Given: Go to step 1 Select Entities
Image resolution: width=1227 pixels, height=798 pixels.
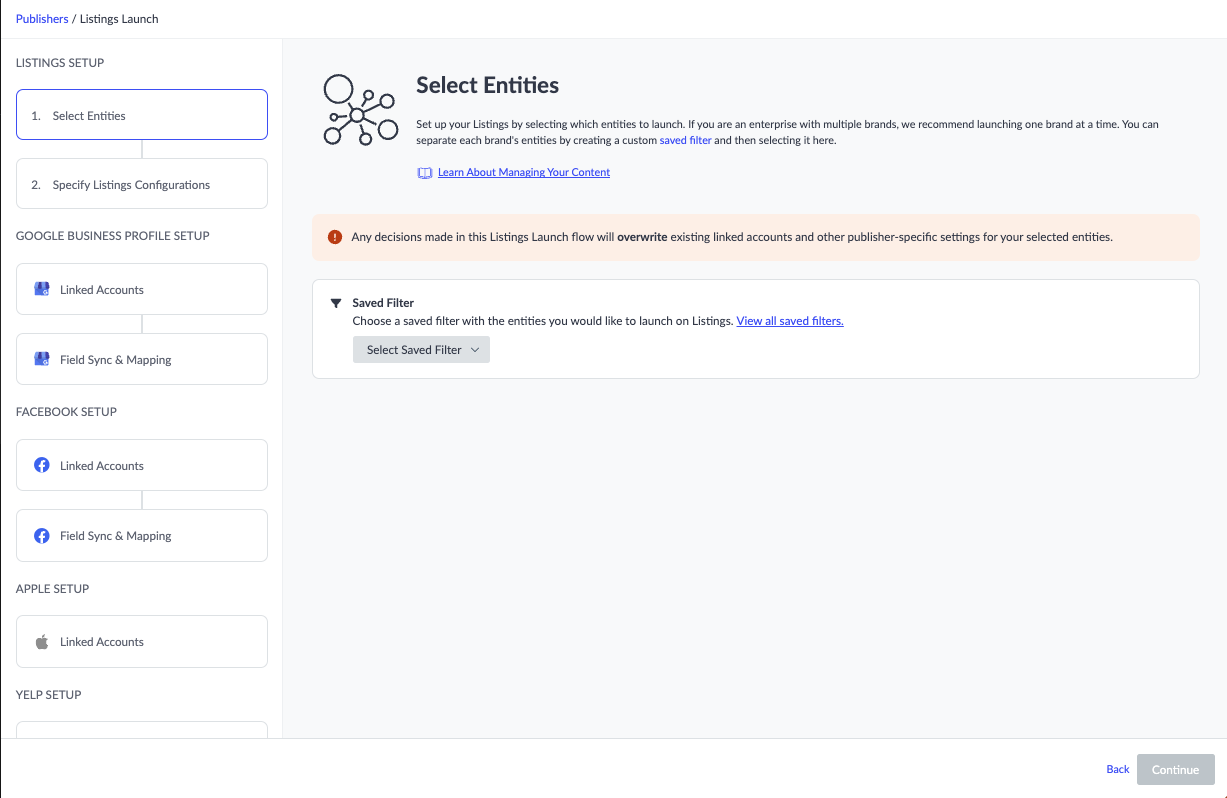Looking at the screenshot, I should (142, 115).
